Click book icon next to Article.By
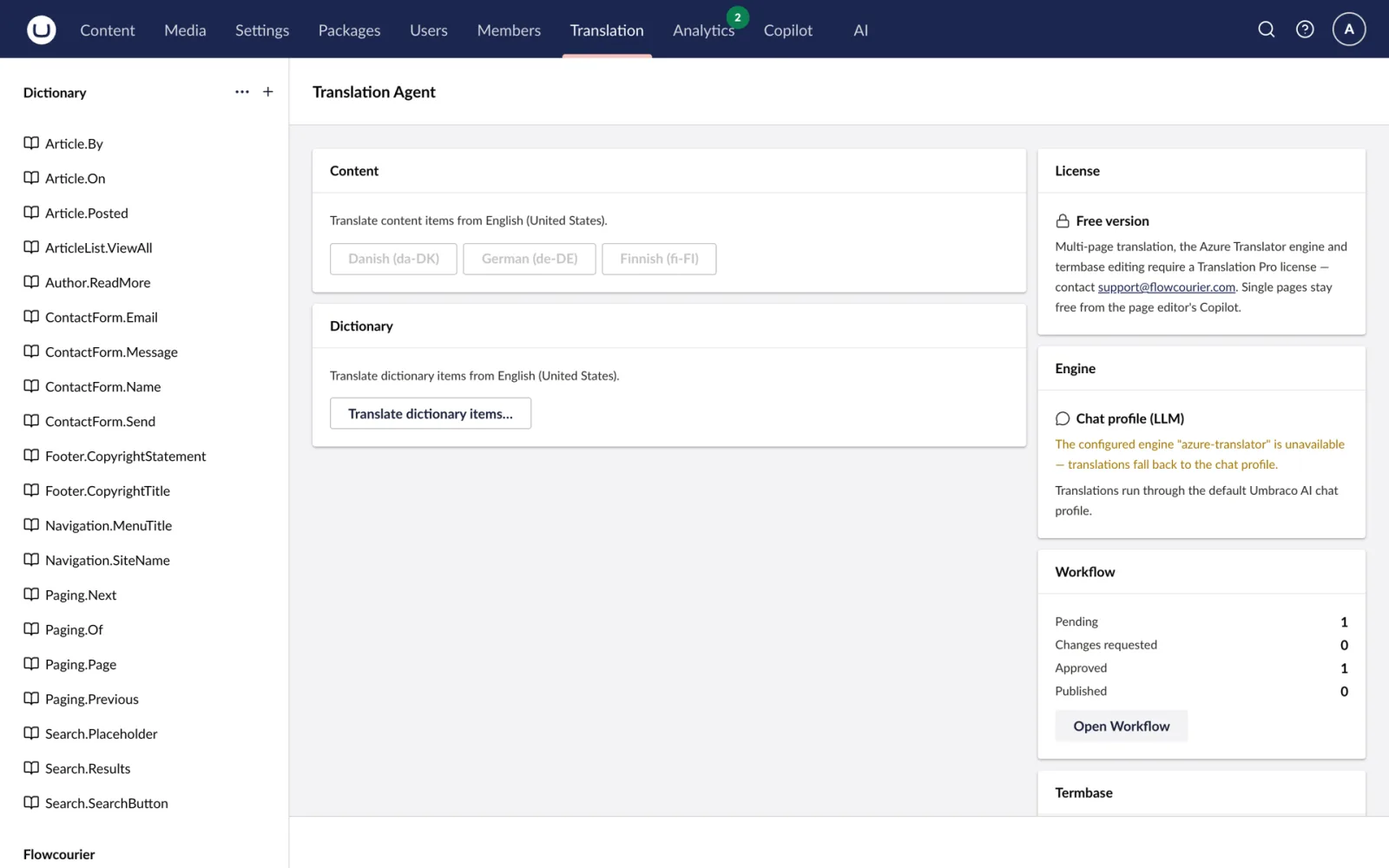 coord(31,143)
